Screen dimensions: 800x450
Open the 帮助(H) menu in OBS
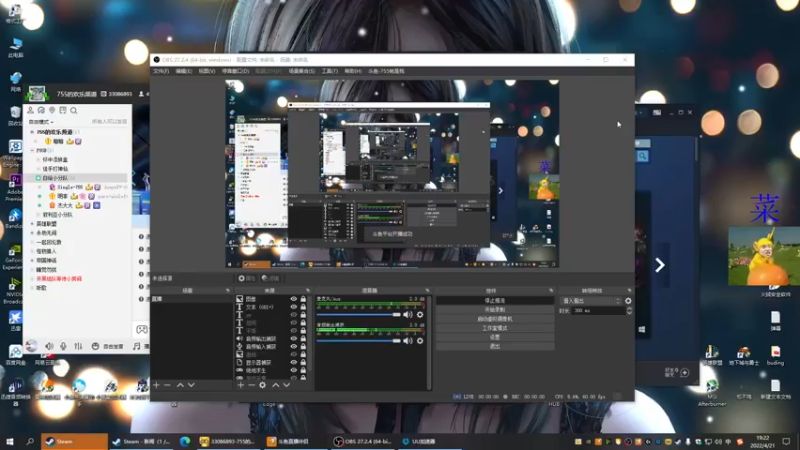point(353,71)
